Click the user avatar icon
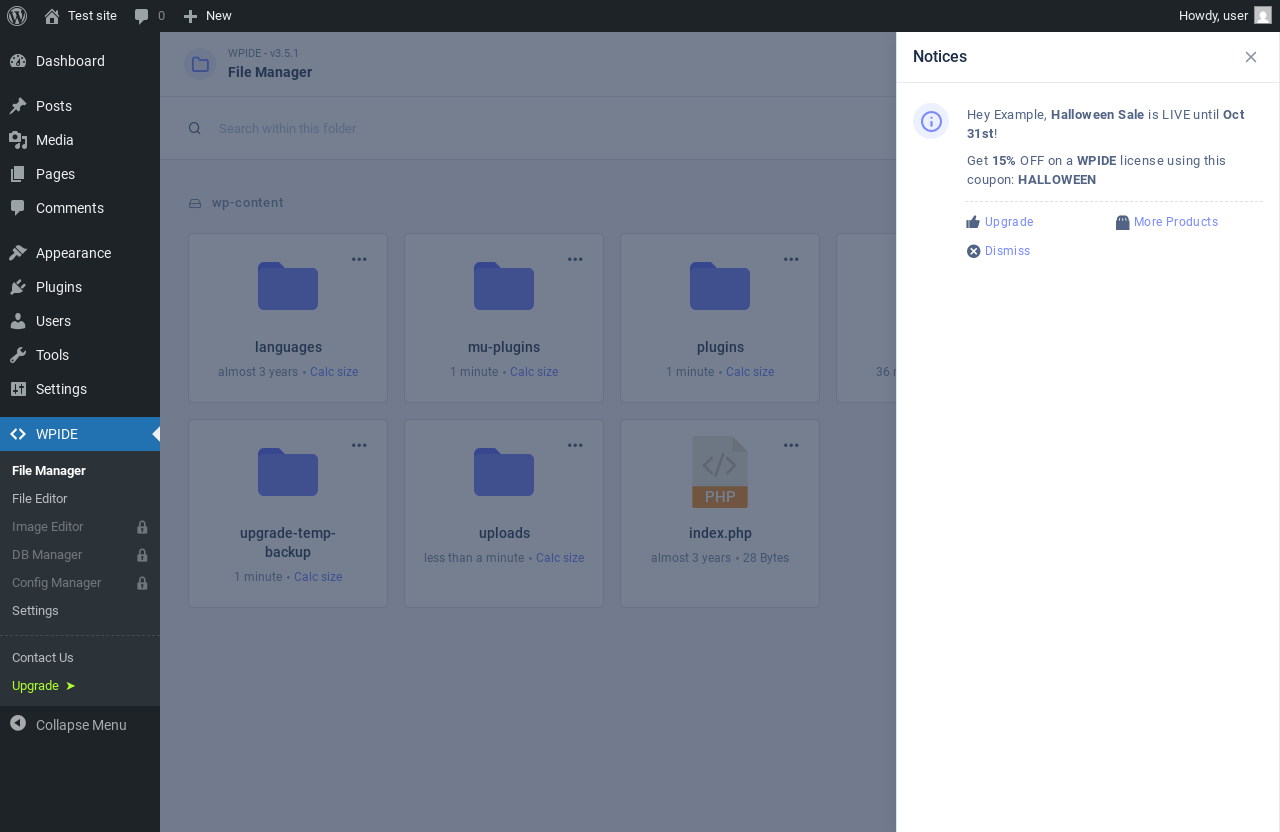 click(1263, 16)
